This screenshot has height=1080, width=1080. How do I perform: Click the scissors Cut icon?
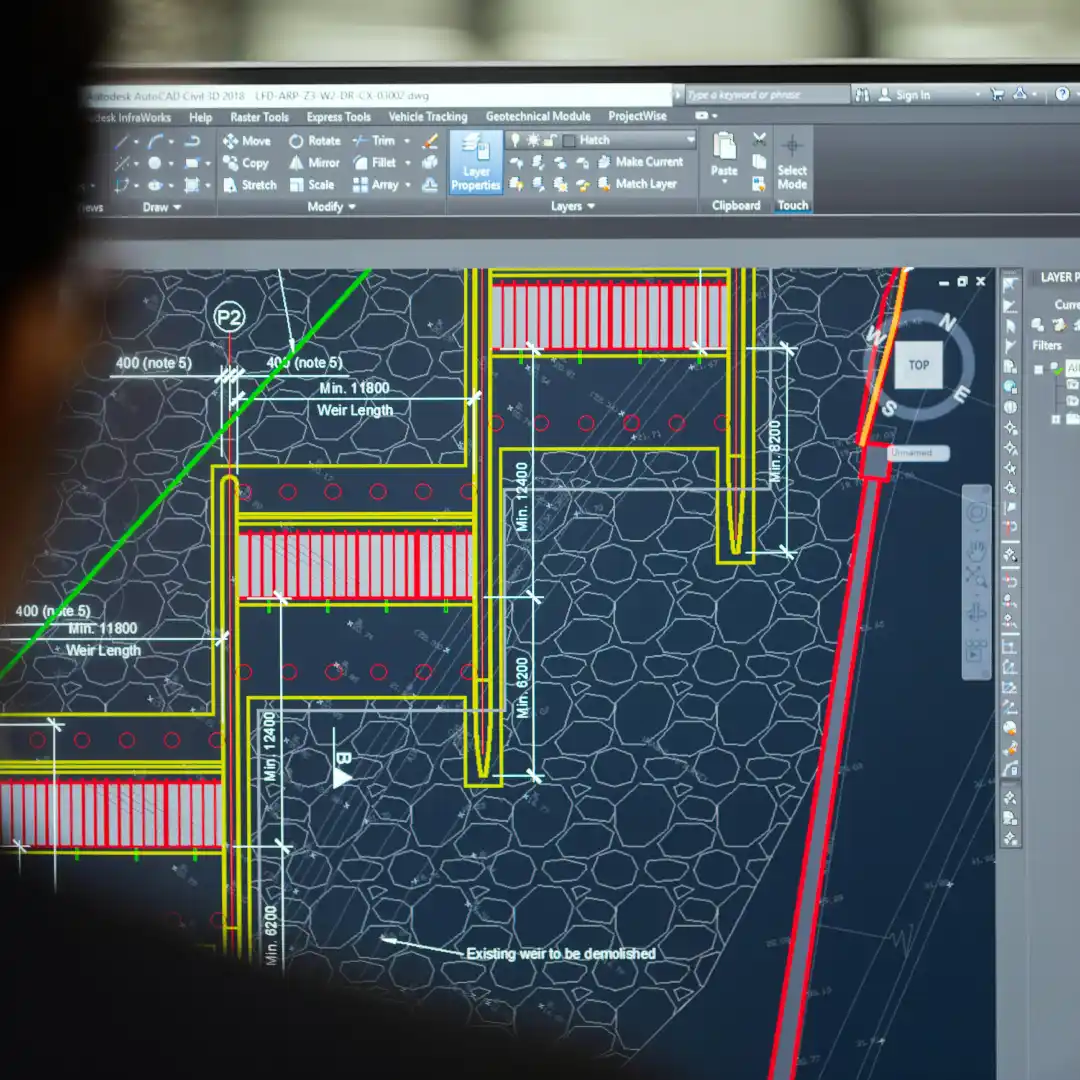[759, 140]
